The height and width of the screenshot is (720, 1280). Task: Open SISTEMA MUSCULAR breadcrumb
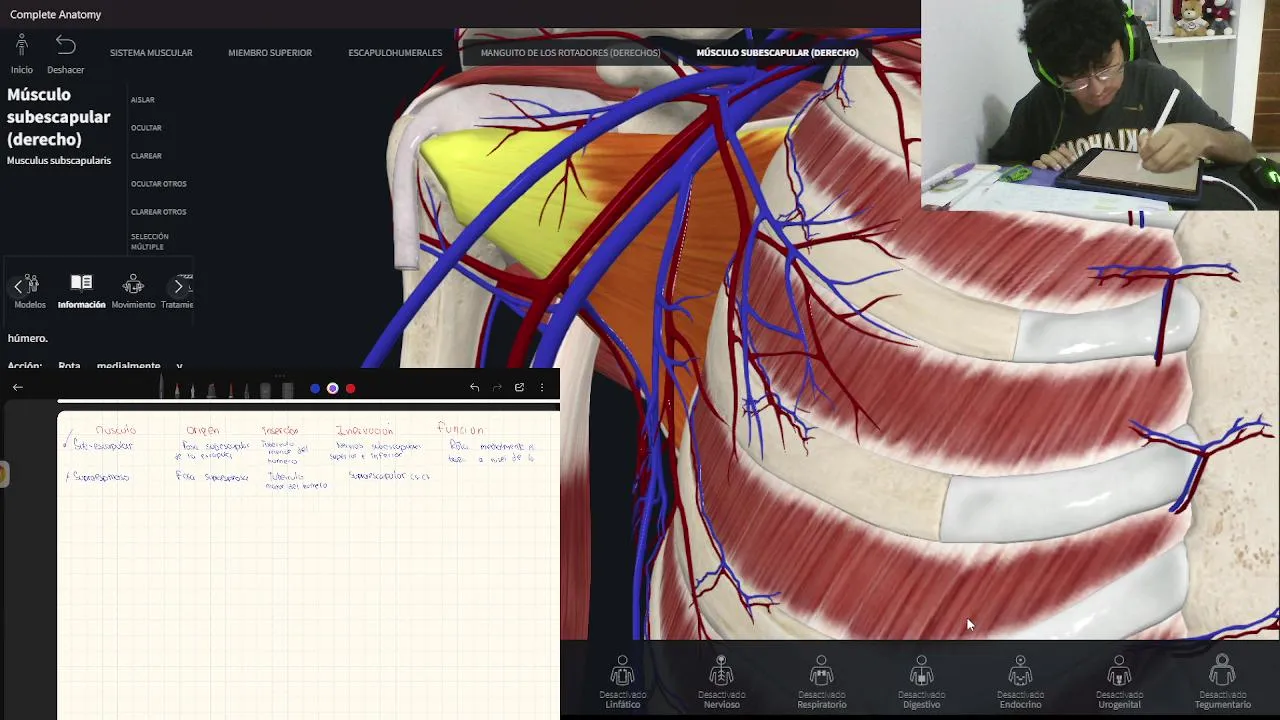pos(151,53)
